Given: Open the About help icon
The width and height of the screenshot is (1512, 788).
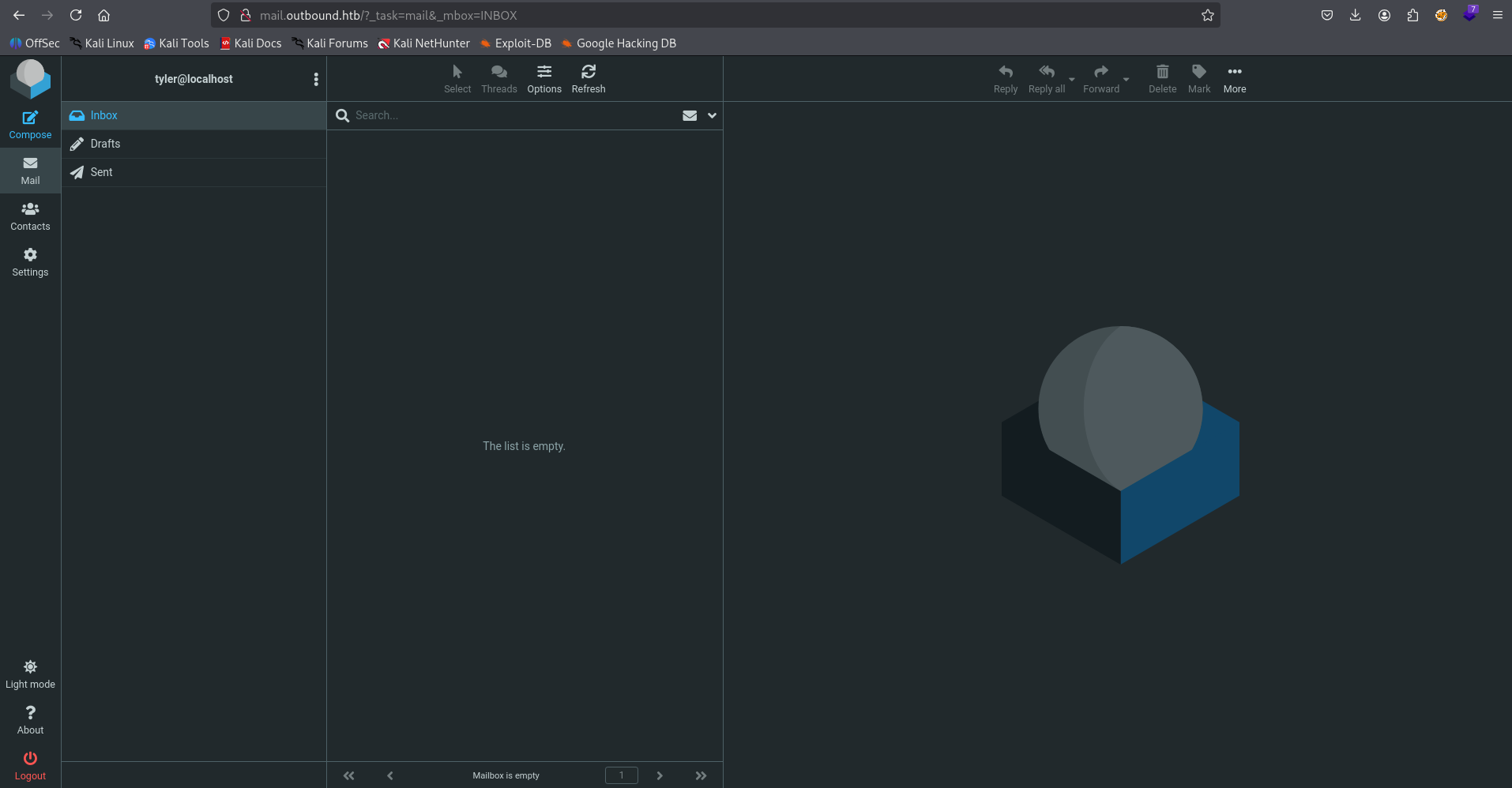Looking at the screenshot, I should tap(30, 719).
